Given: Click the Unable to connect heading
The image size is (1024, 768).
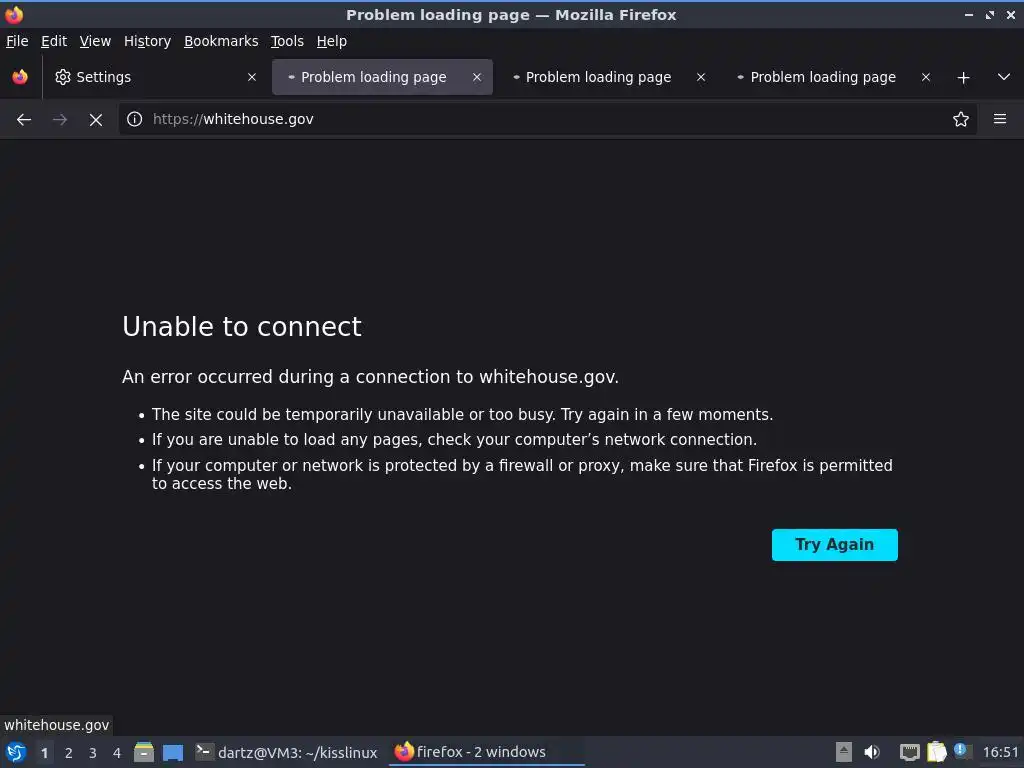Looking at the screenshot, I should pos(242,327).
